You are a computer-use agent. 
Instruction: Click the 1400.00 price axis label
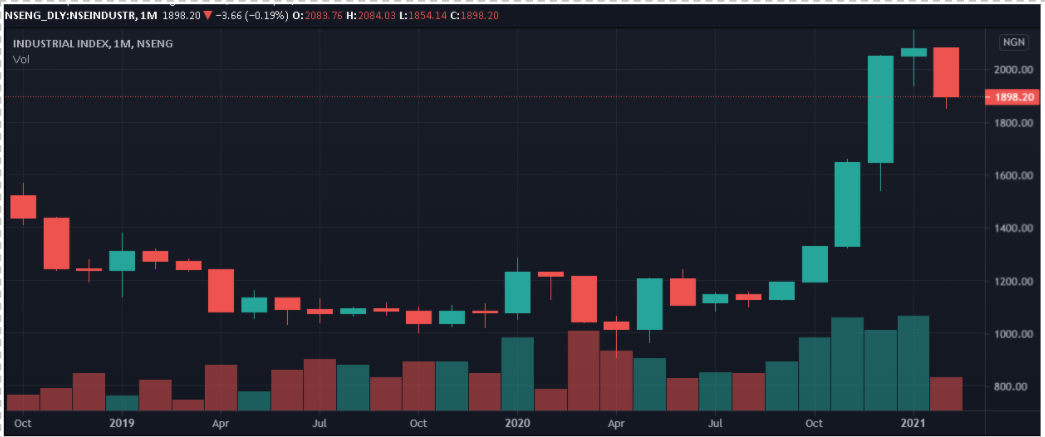click(x=1012, y=229)
